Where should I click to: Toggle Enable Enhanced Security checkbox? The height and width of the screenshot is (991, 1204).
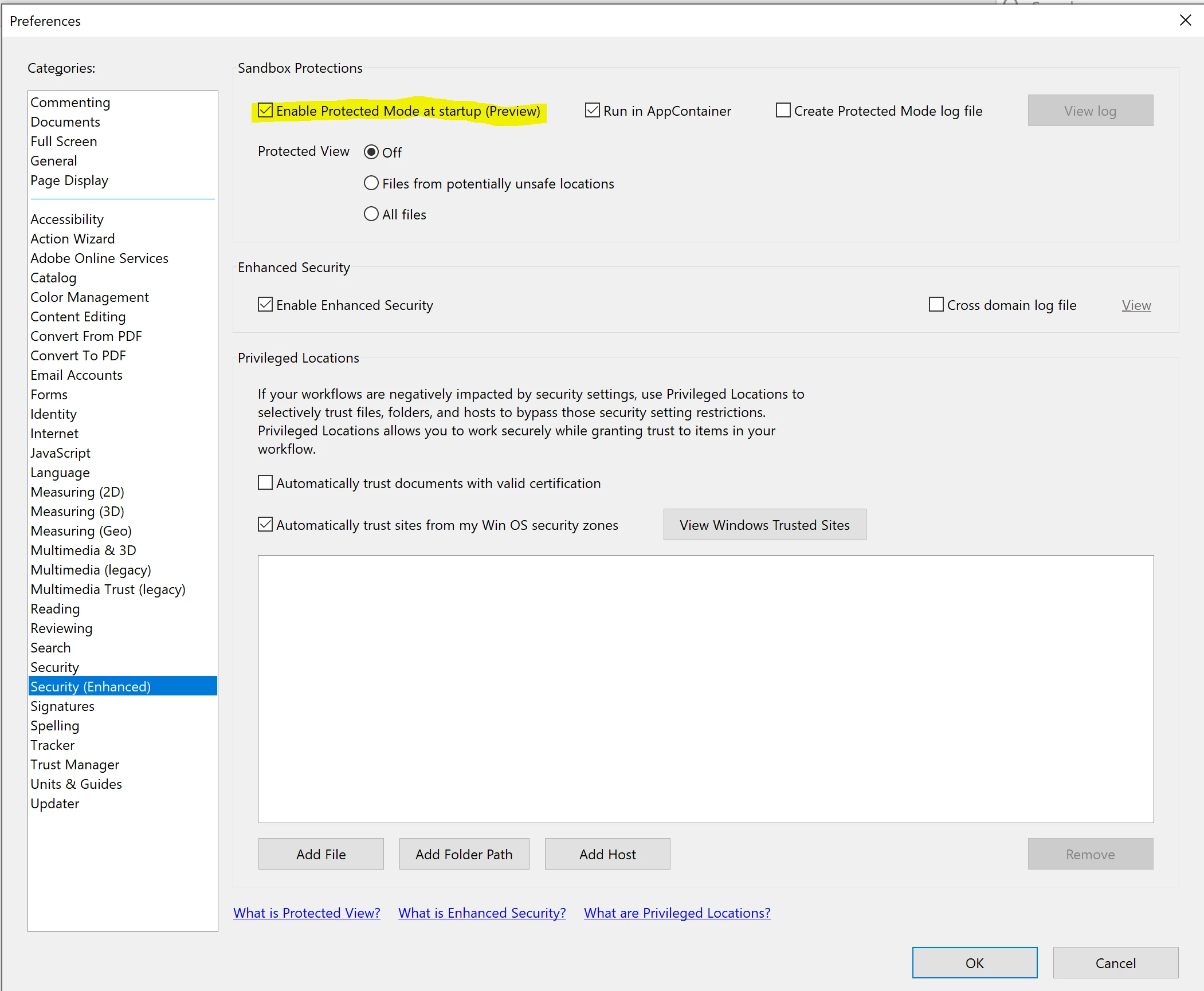265,305
